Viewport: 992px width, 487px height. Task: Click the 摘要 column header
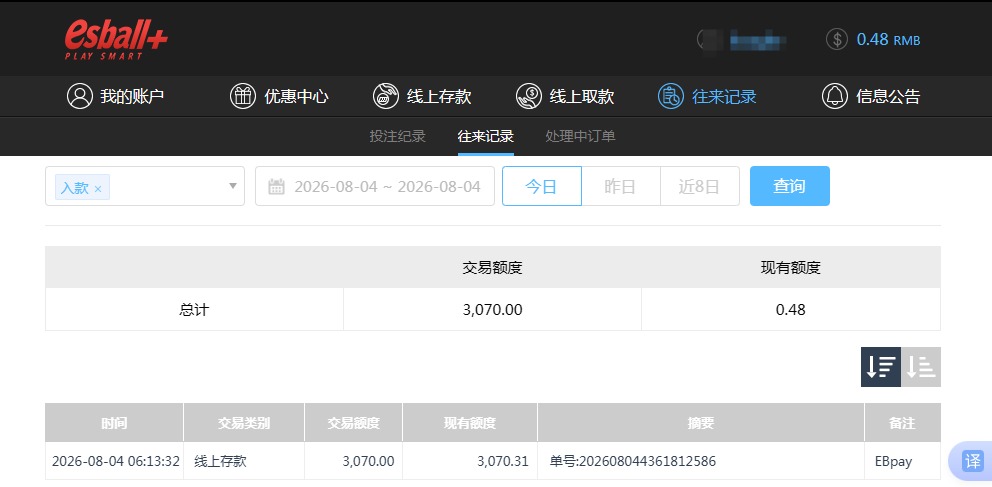coord(701,423)
